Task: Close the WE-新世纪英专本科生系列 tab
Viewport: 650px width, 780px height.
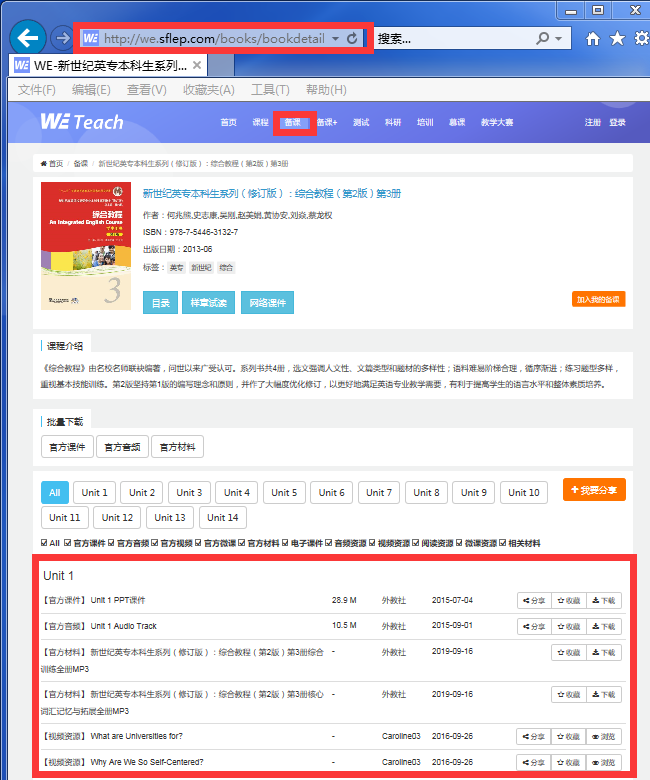Action: point(197,65)
